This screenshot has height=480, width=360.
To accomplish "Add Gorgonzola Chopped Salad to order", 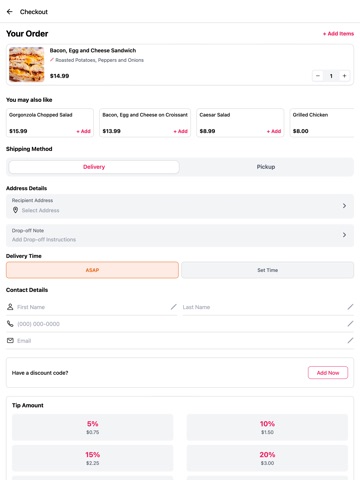I will click(84, 131).
